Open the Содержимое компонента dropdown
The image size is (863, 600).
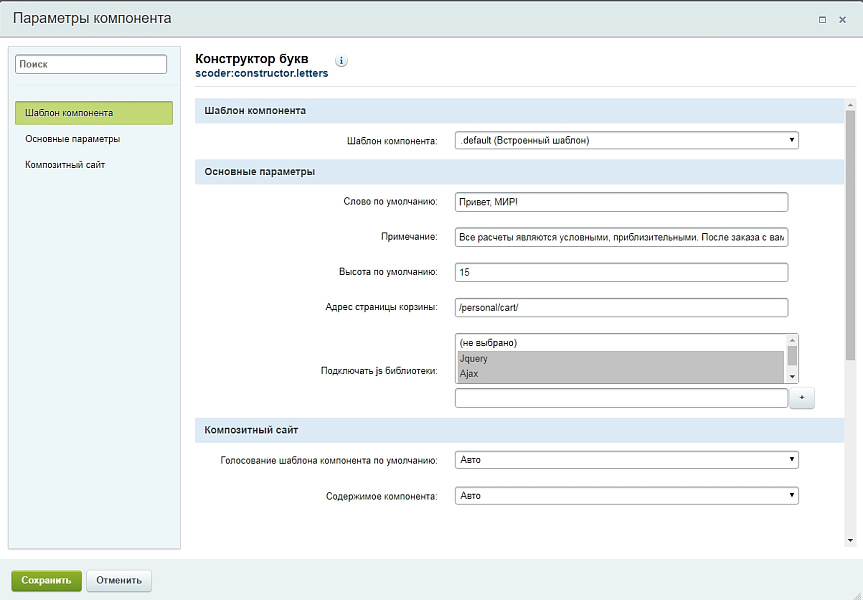626,495
